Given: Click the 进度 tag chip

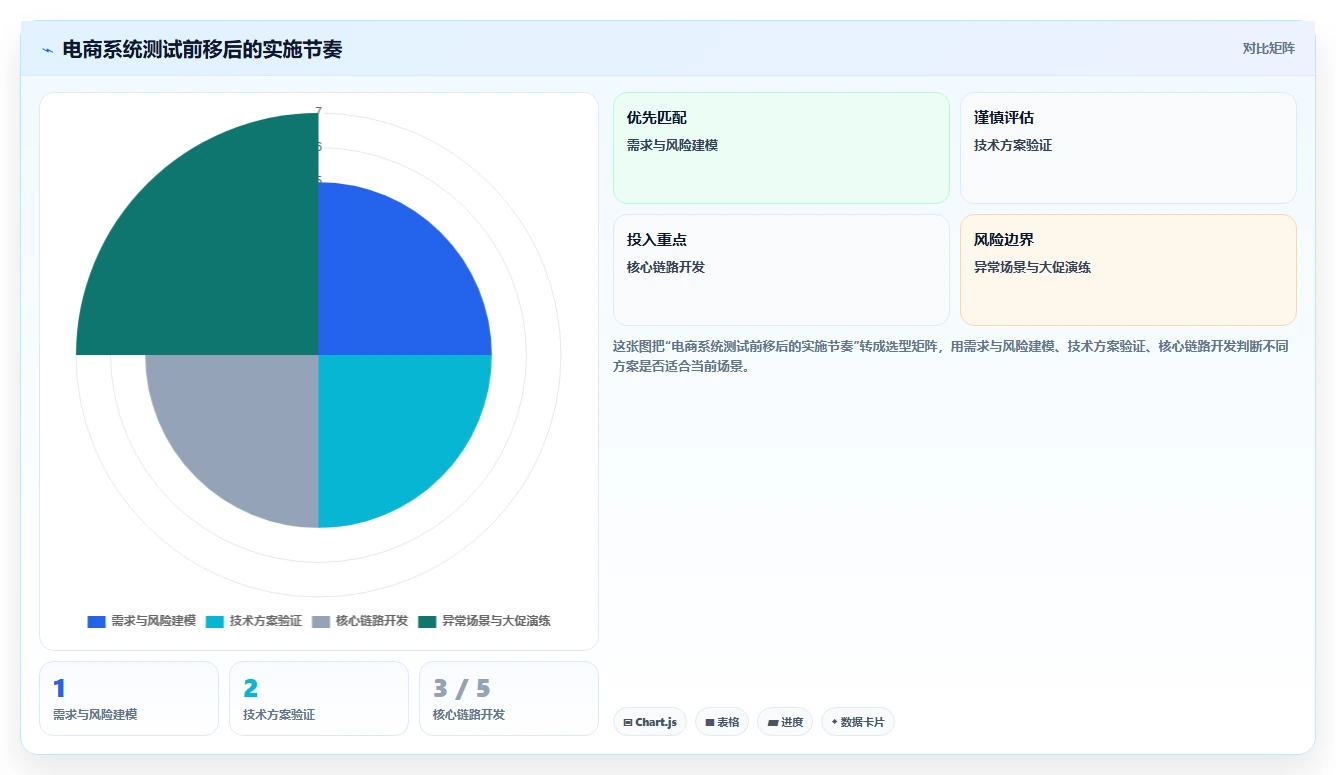Looking at the screenshot, I should (785, 722).
